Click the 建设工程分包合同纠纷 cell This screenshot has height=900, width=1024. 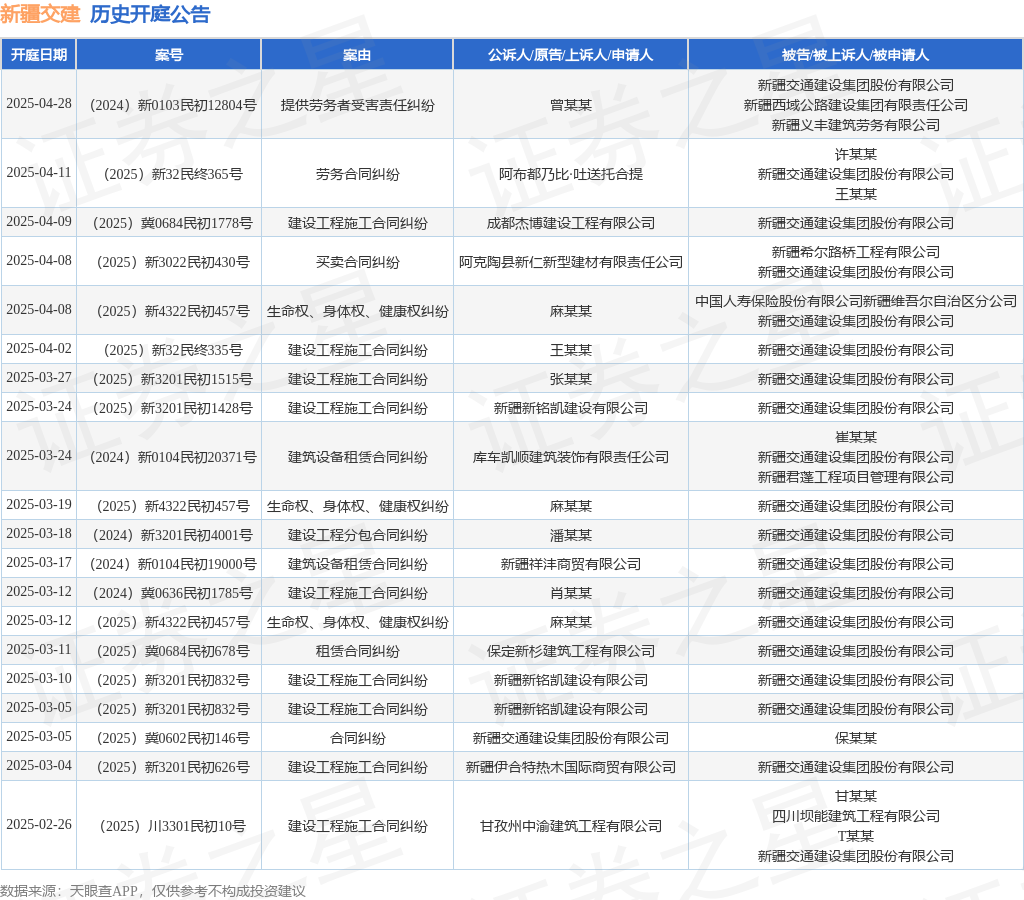click(357, 535)
